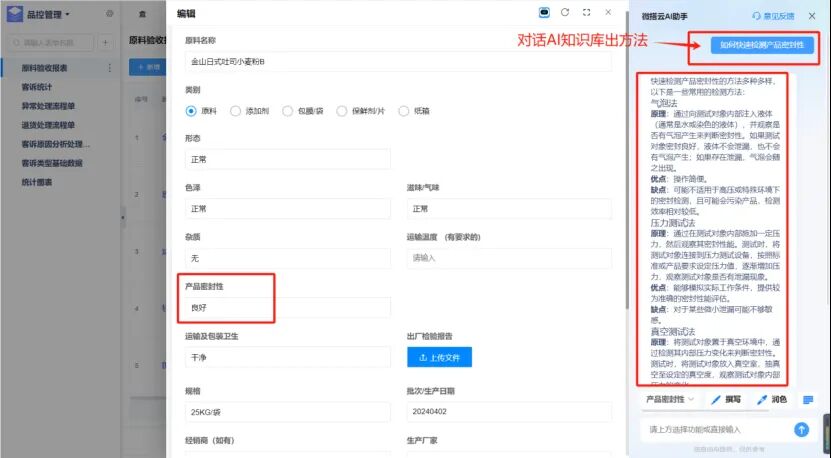Click the 批次/生产日期 input with 20240402
Image resolution: width=831 pixels, height=458 pixels.
coord(509,412)
